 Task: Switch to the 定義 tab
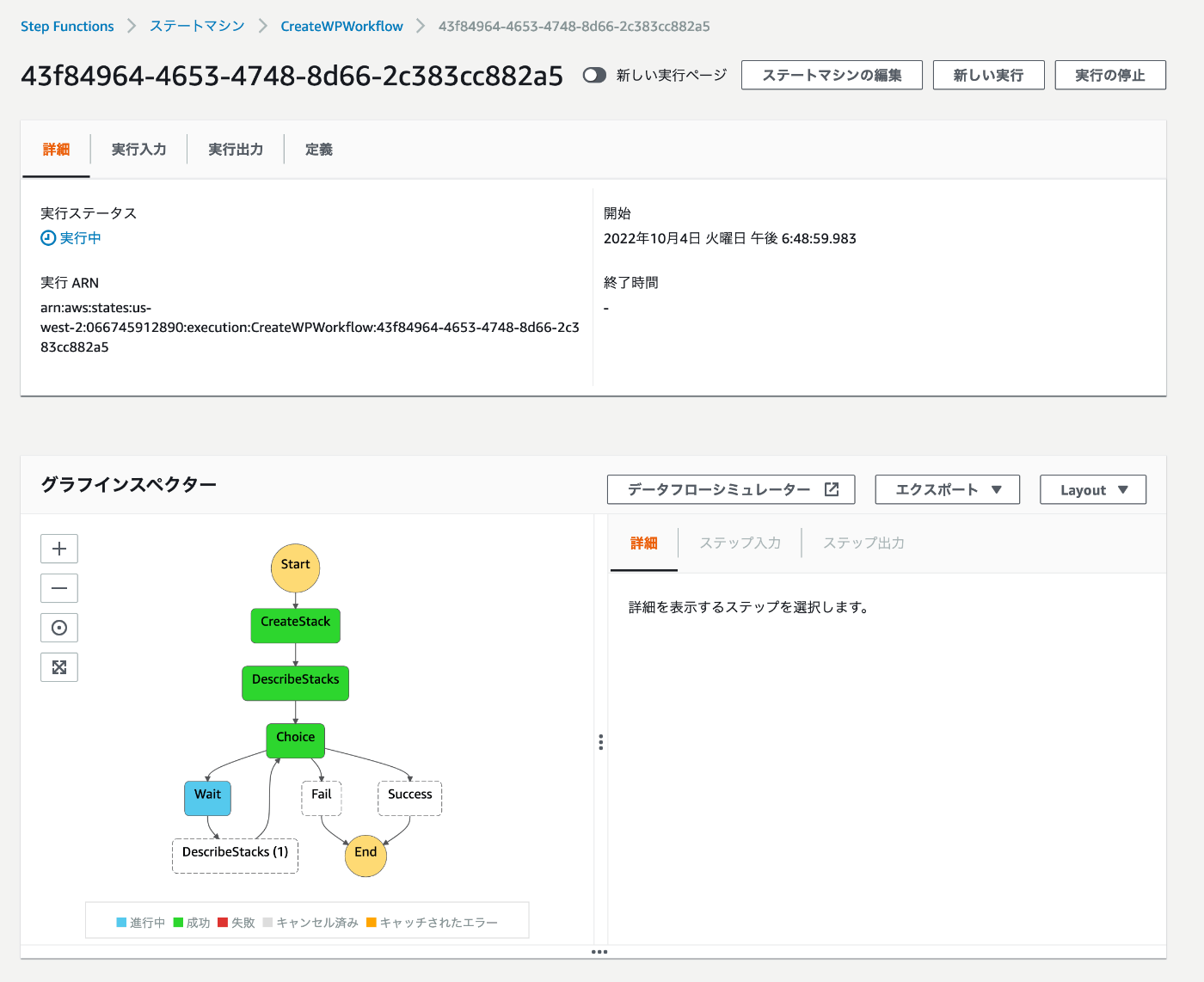coord(319,149)
